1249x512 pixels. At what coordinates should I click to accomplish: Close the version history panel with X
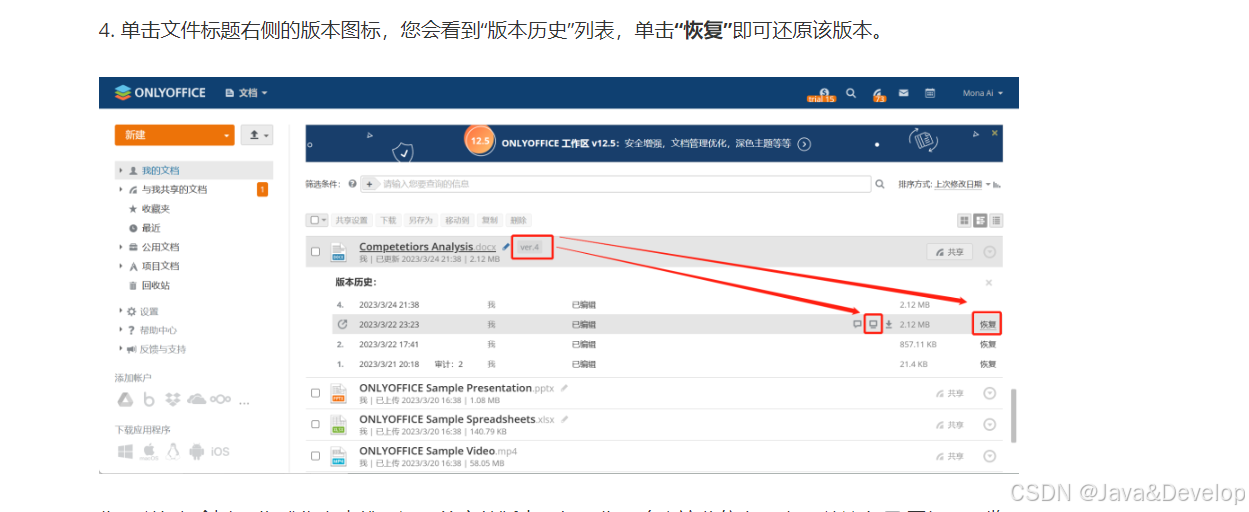pos(989,283)
